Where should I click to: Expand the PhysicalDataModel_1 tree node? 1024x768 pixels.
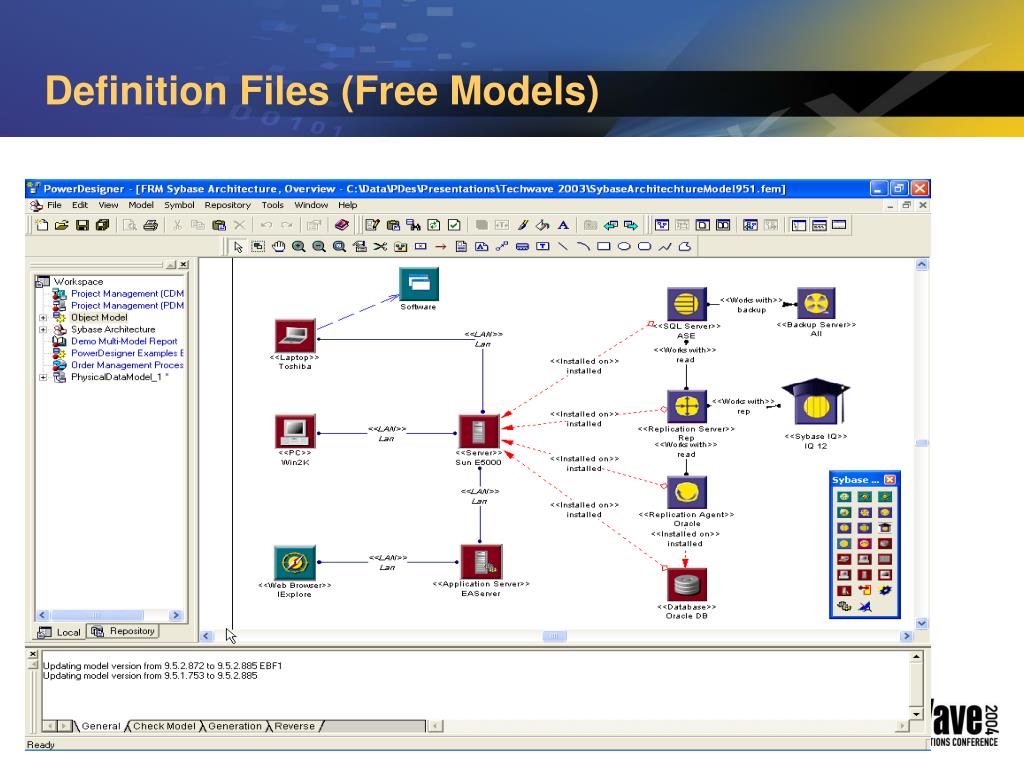[x=43, y=377]
